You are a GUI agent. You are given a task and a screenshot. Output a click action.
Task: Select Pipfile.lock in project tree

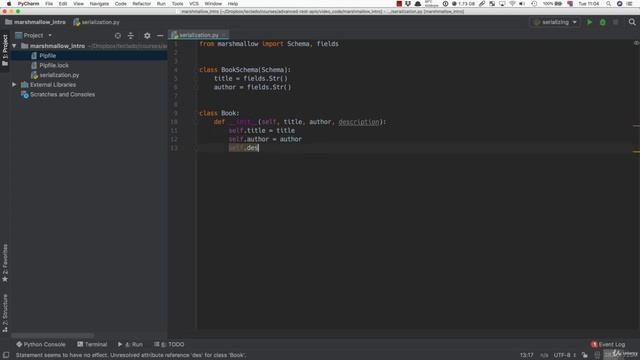click(54, 65)
